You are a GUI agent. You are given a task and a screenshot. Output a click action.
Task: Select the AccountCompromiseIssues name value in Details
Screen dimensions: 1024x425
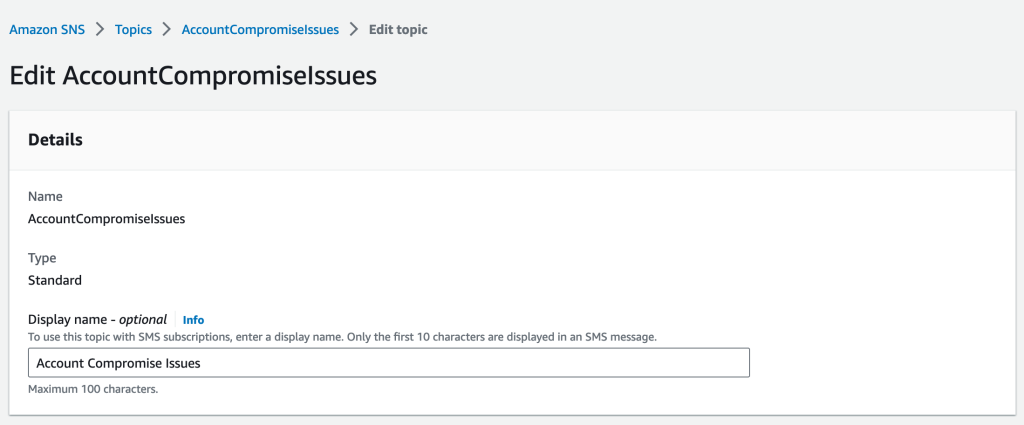tap(106, 219)
